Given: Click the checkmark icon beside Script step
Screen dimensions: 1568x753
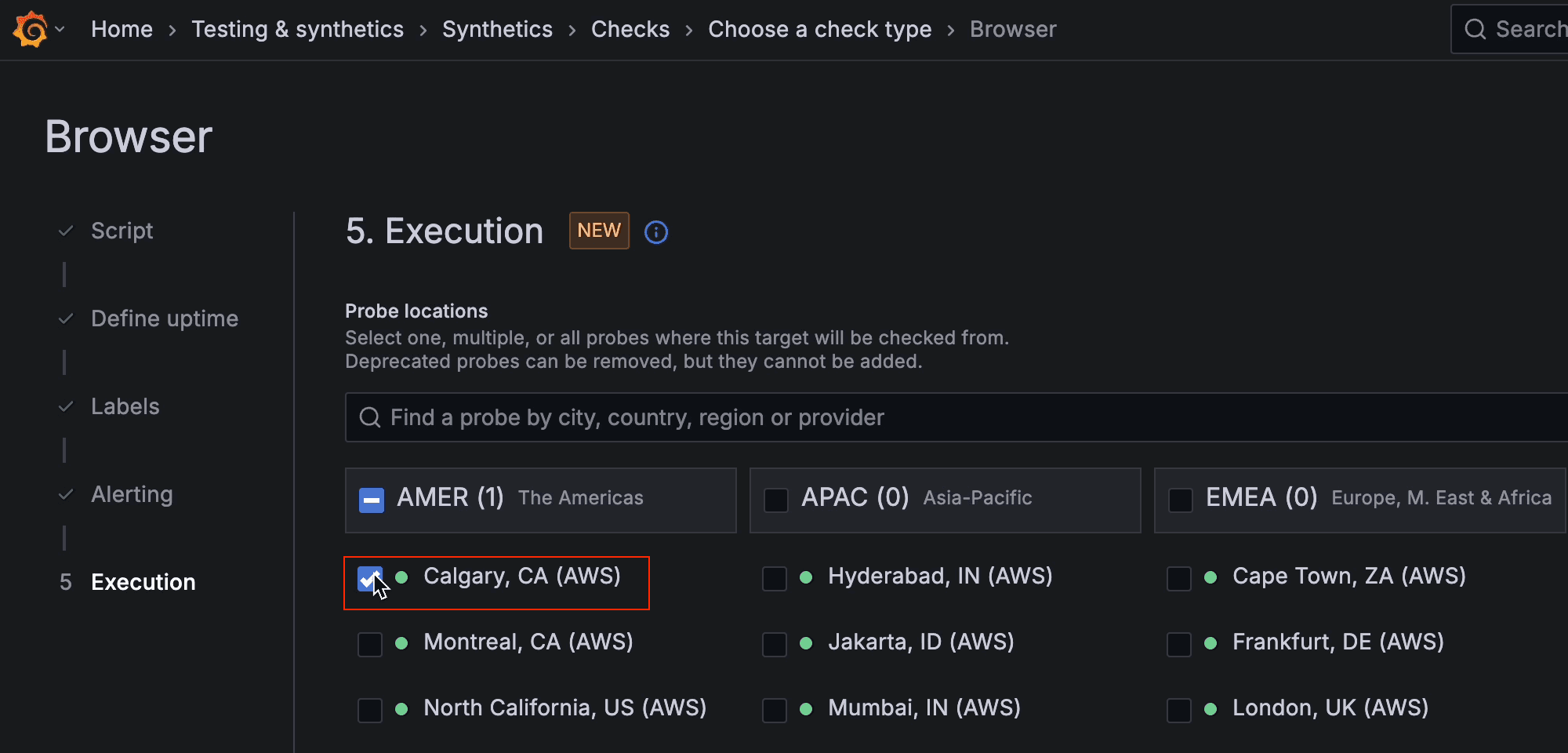Looking at the screenshot, I should [x=66, y=231].
